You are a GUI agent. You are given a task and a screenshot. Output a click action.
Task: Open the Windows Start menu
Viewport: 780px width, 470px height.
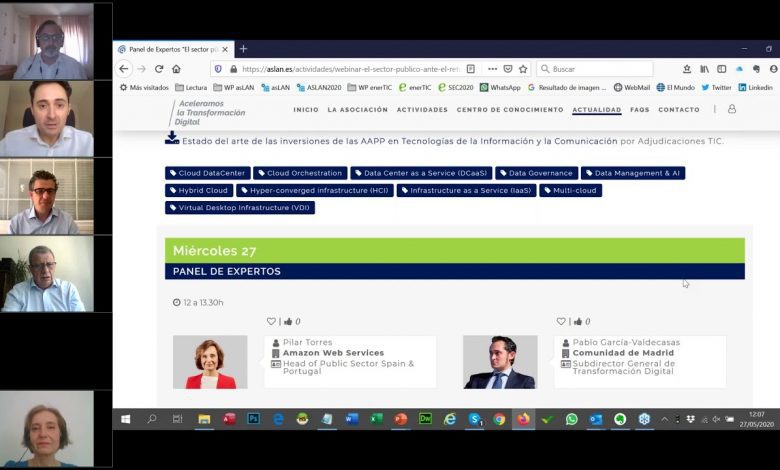tap(125, 419)
